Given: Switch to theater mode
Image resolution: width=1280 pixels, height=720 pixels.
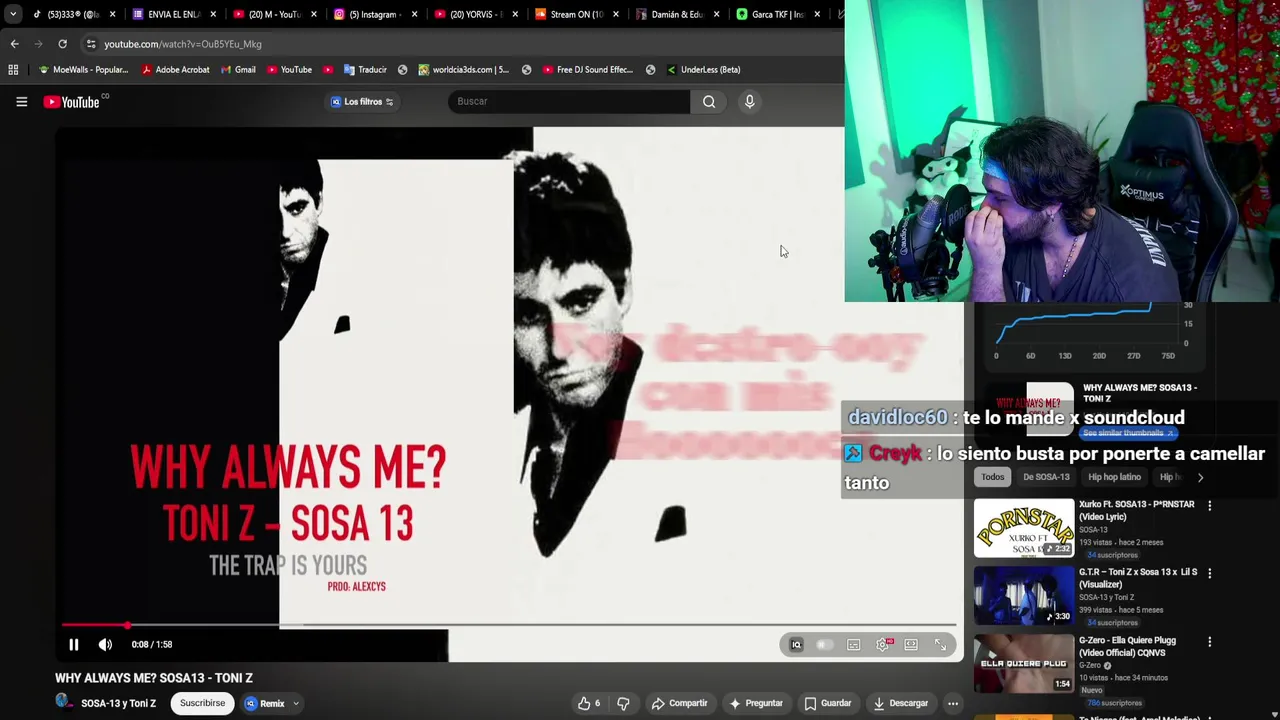Looking at the screenshot, I should pos(911,645).
